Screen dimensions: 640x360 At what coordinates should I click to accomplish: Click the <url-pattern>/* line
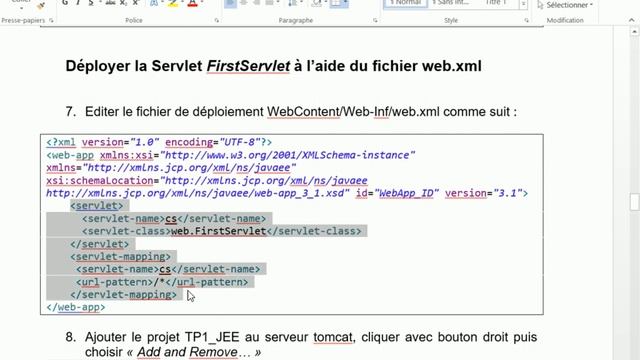tap(162, 282)
